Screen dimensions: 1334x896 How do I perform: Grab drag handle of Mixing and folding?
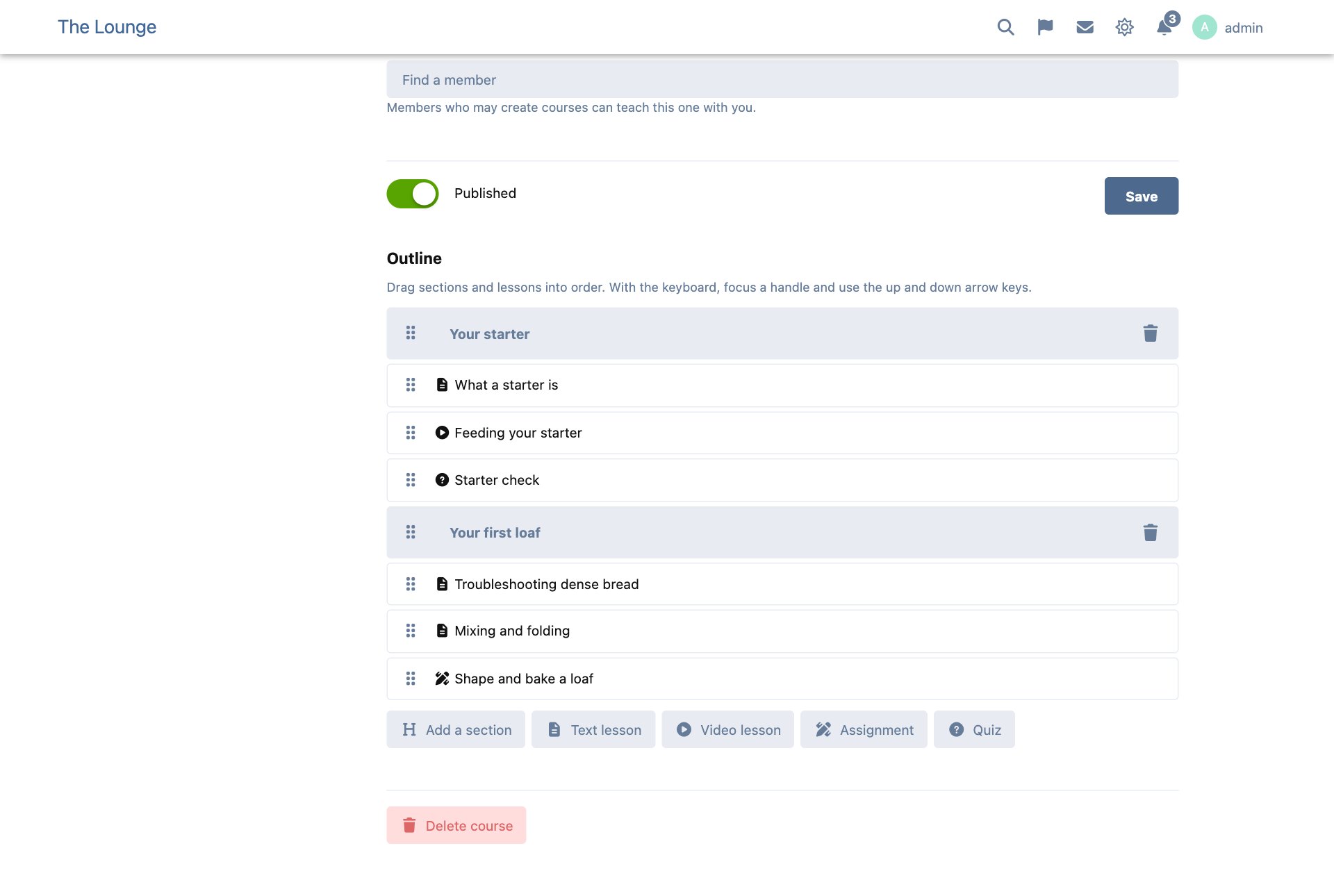click(411, 631)
